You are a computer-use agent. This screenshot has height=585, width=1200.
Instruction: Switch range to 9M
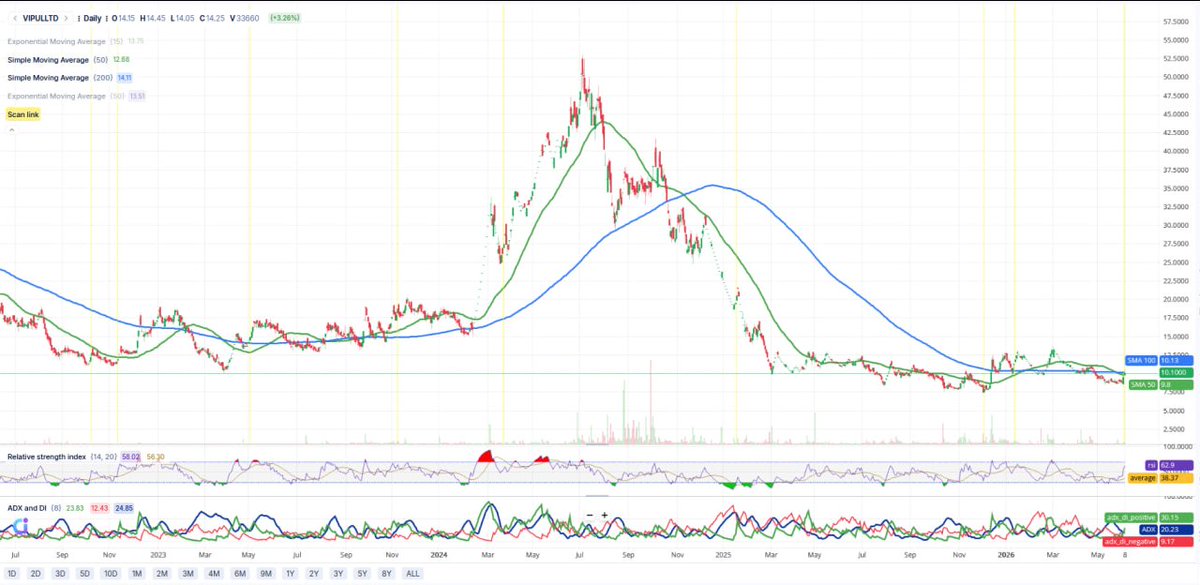click(x=266, y=574)
